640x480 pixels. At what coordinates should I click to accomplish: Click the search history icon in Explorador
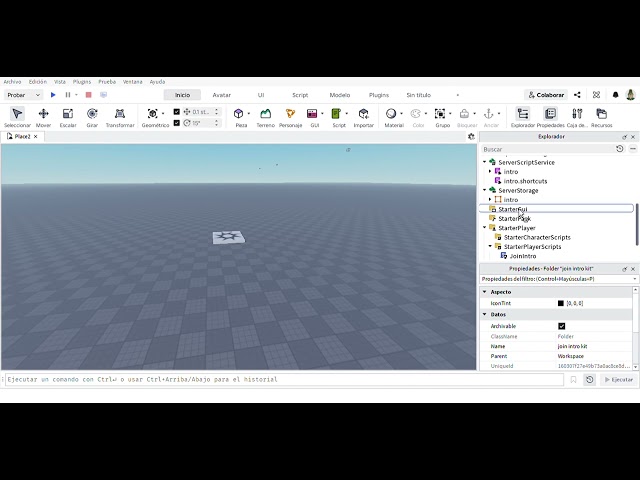(620, 149)
